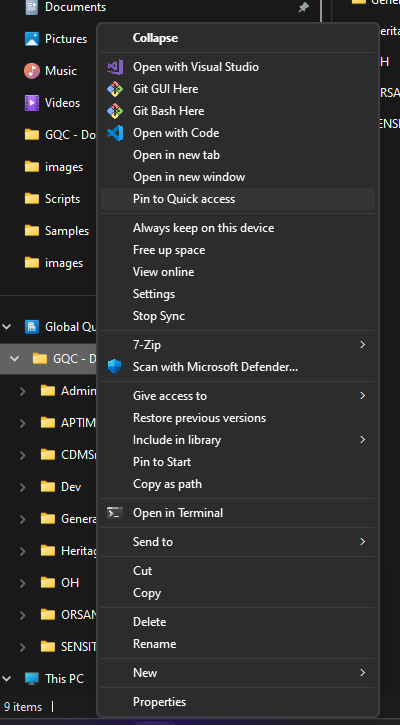The height and width of the screenshot is (725, 400).
Task: Click the Dev folder icon
Action: [x=48, y=486]
